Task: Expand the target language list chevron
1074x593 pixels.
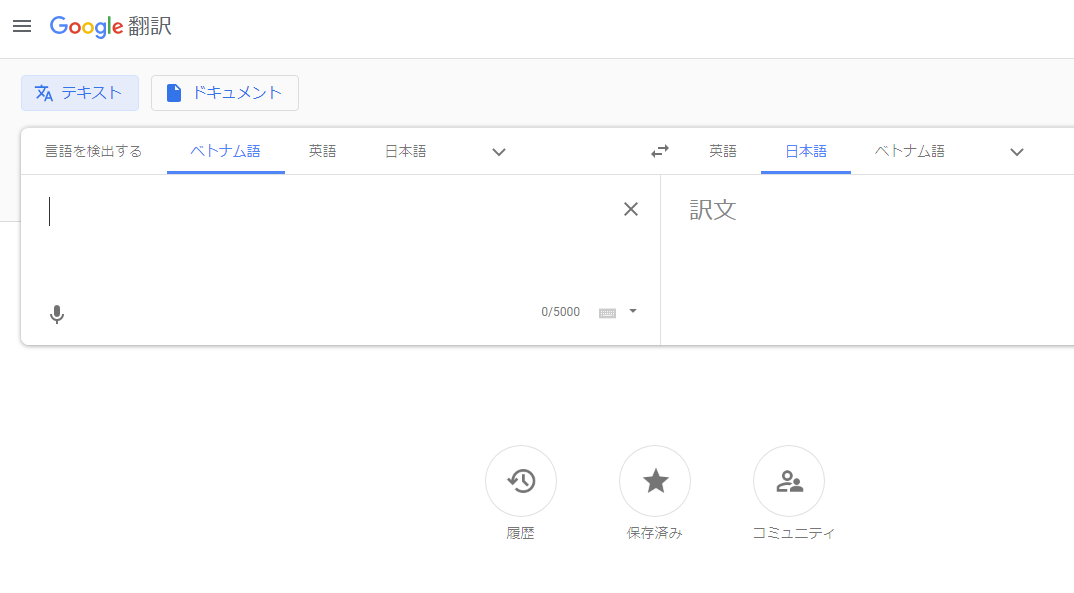Action: tap(1016, 152)
